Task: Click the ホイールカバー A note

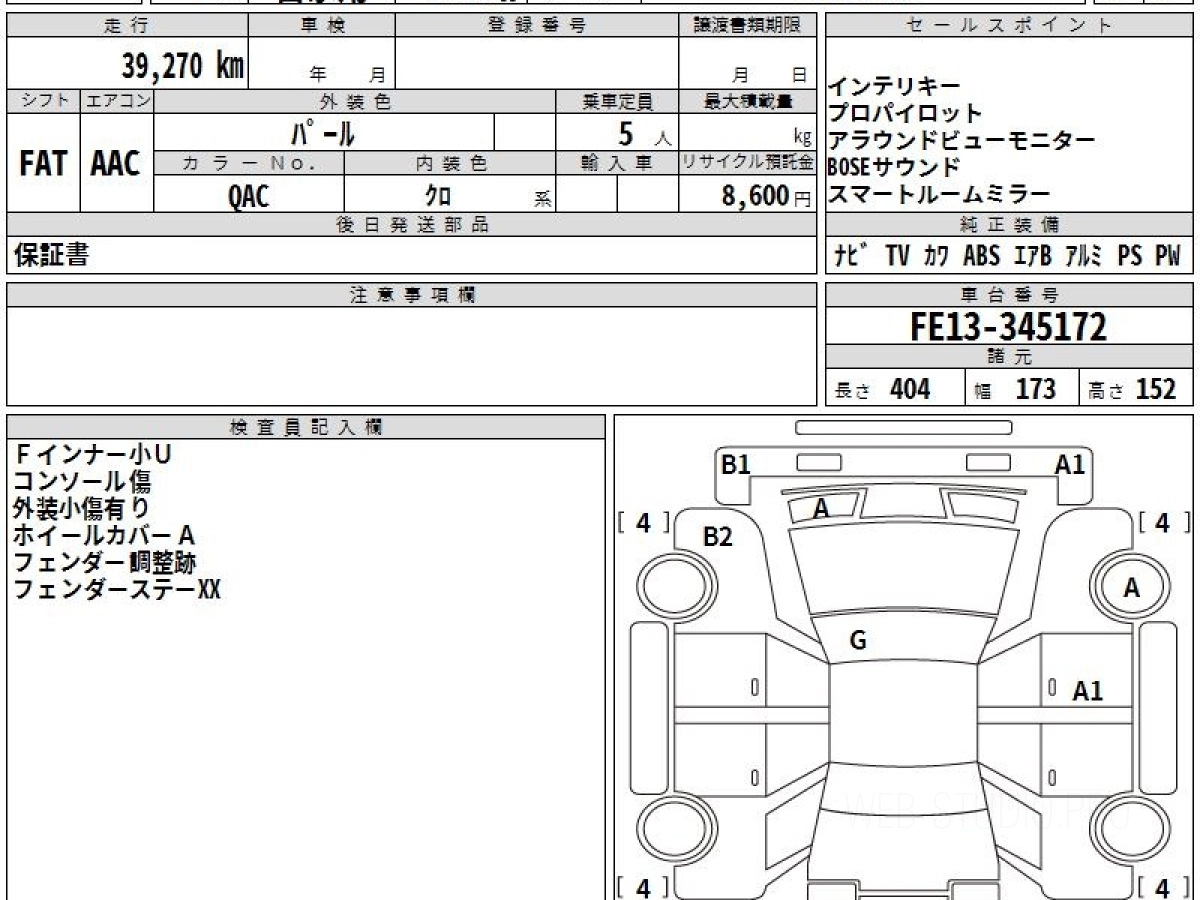Action: pos(103,536)
